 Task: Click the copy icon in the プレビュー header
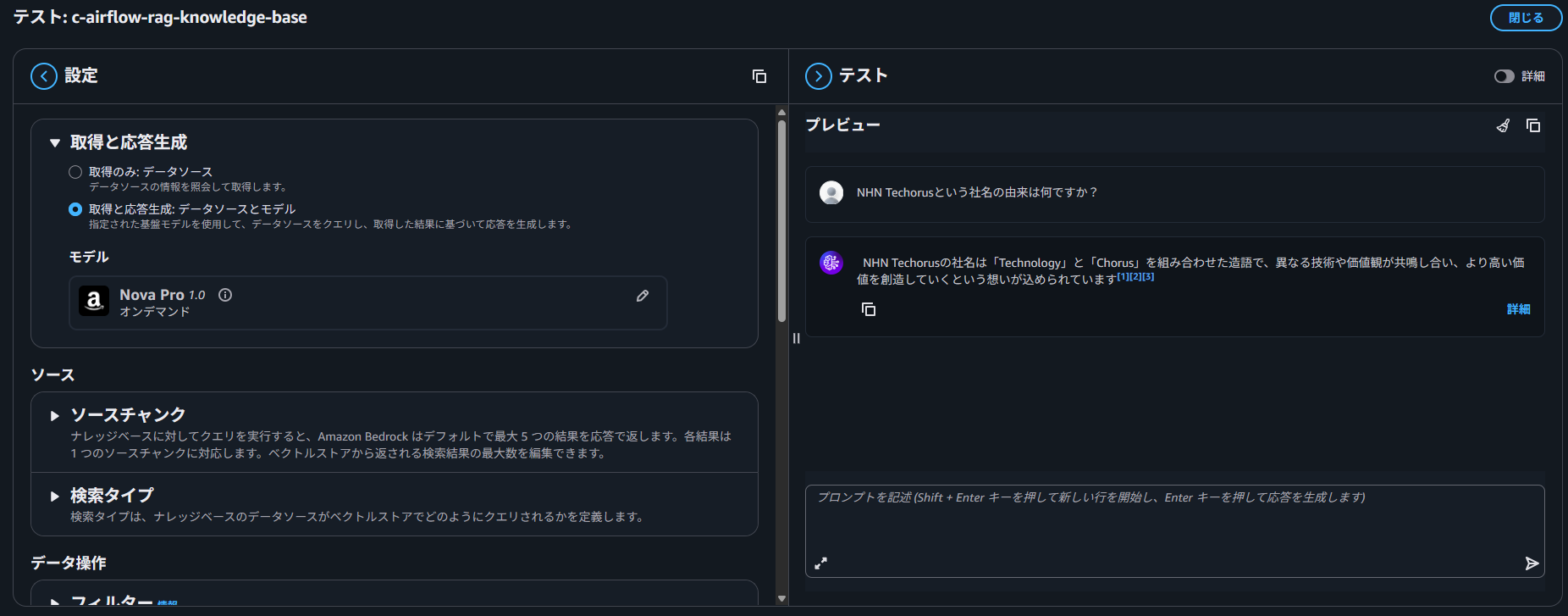tap(1533, 125)
